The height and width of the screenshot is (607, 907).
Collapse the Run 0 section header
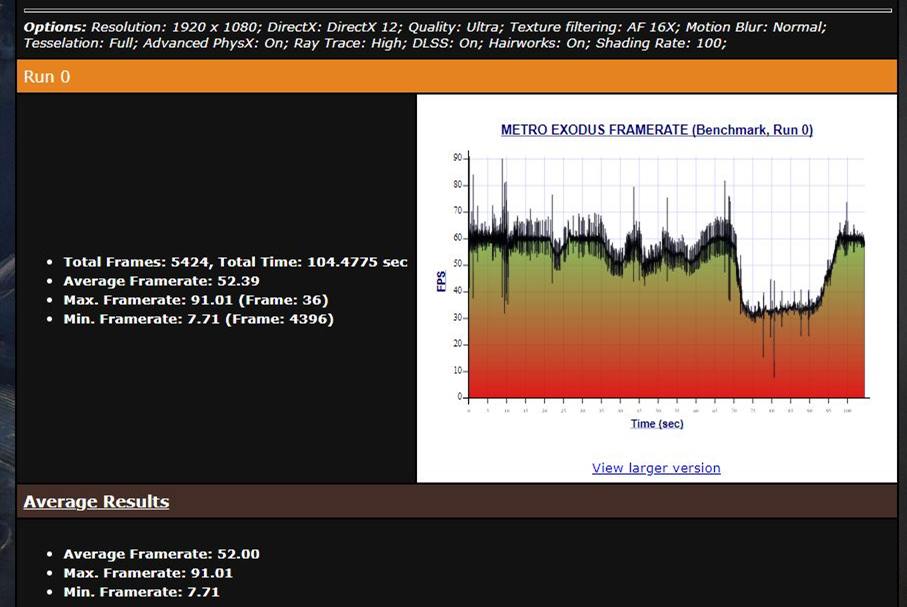click(x=47, y=76)
